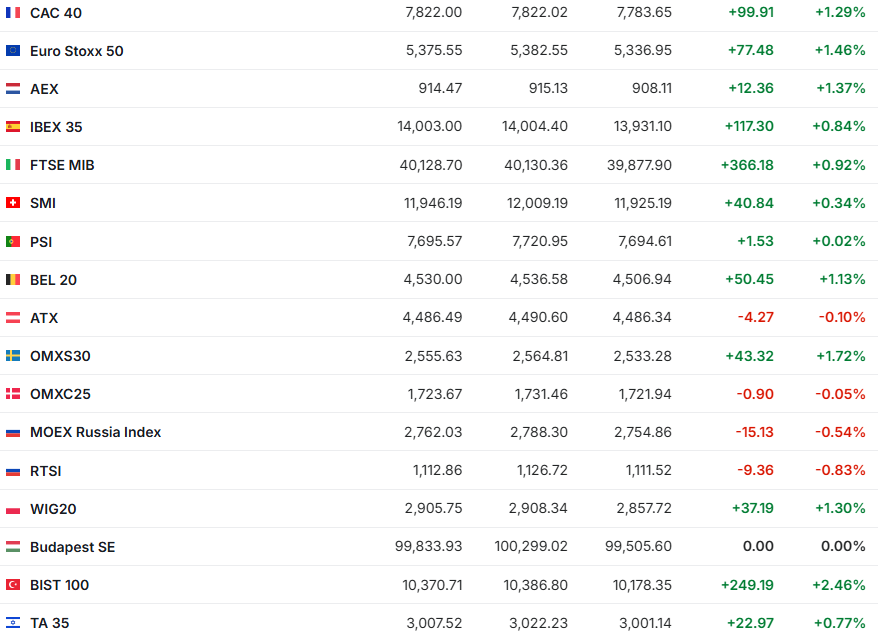Click the Belgium flag beside BEL 20
Viewport: 878px width, 635px height.
pos(13,280)
